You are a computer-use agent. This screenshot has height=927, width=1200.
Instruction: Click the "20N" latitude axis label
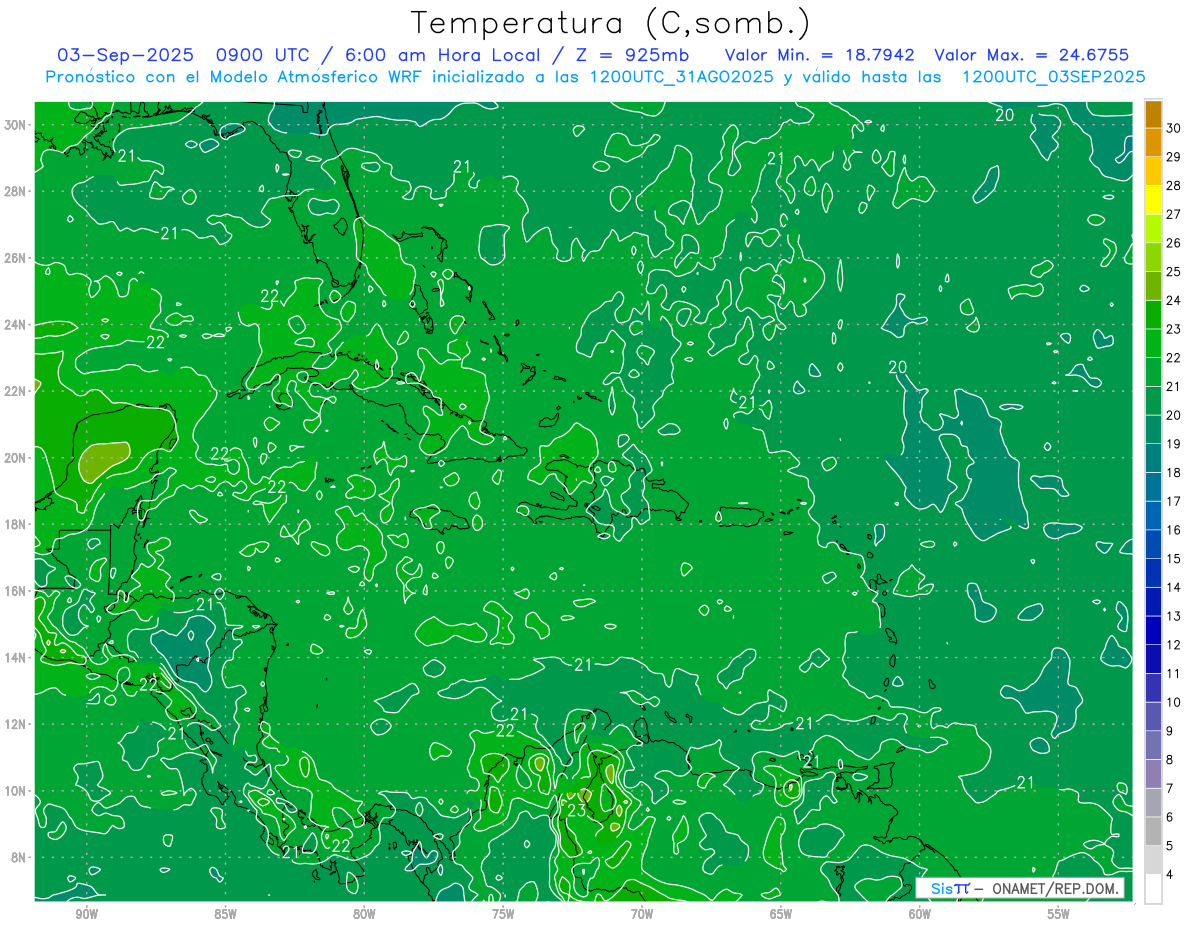(16, 457)
